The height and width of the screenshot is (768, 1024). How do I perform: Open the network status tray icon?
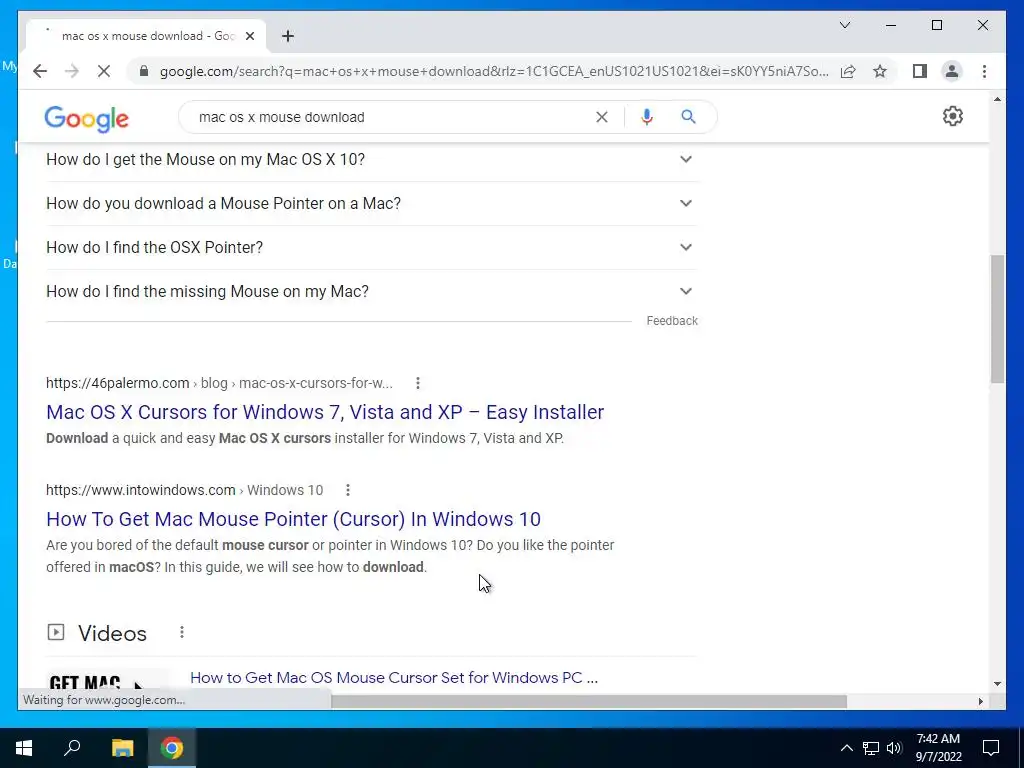click(x=871, y=748)
